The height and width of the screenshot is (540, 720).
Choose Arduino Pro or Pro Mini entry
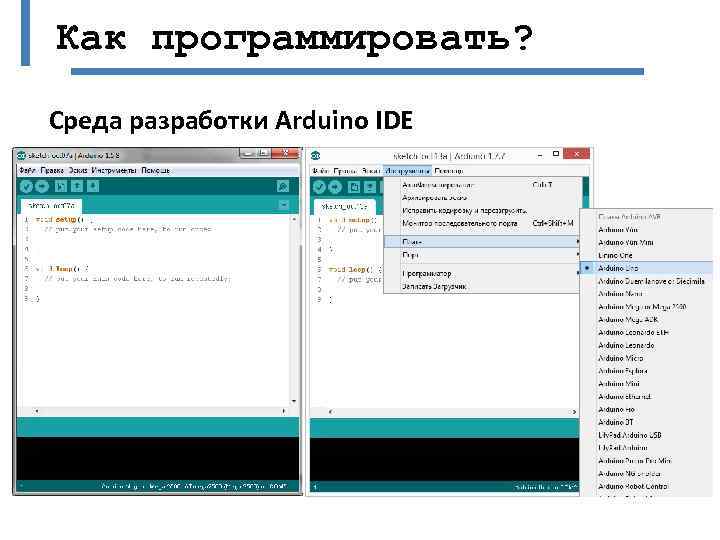coord(647,461)
